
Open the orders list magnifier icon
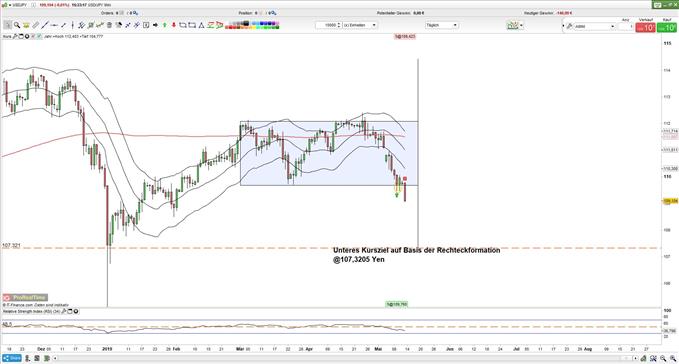point(136,13)
